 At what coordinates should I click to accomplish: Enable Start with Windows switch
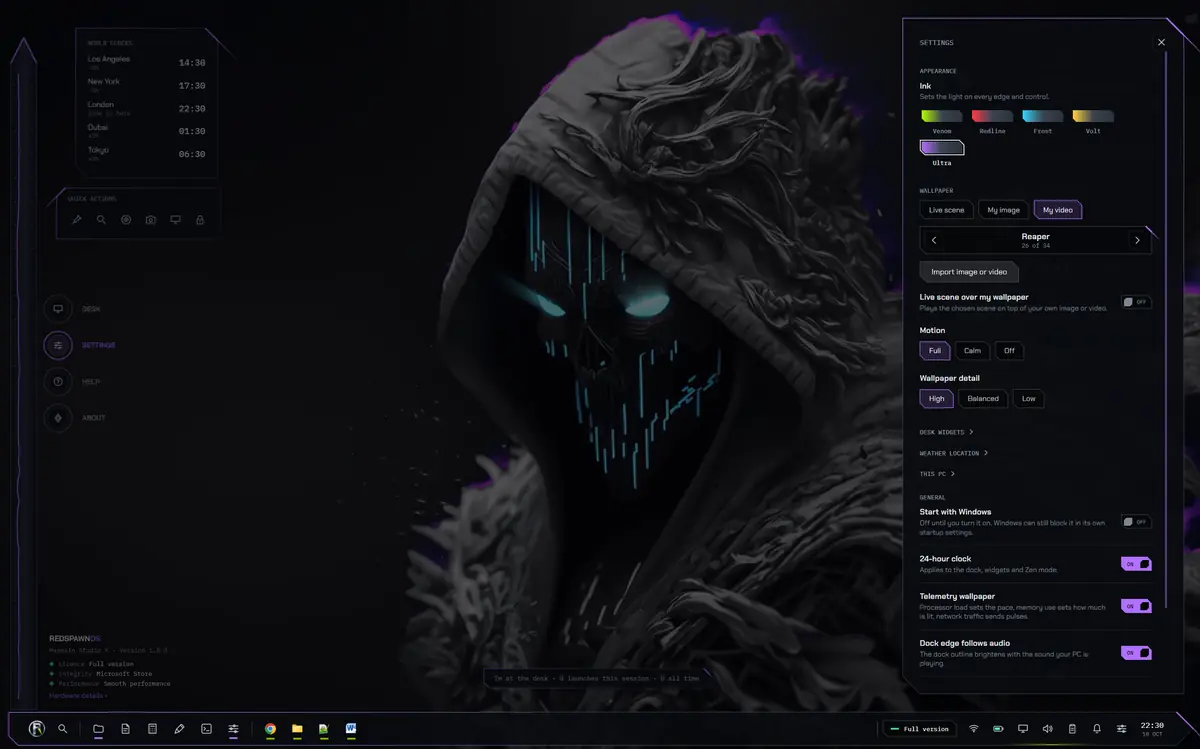click(x=1136, y=522)
